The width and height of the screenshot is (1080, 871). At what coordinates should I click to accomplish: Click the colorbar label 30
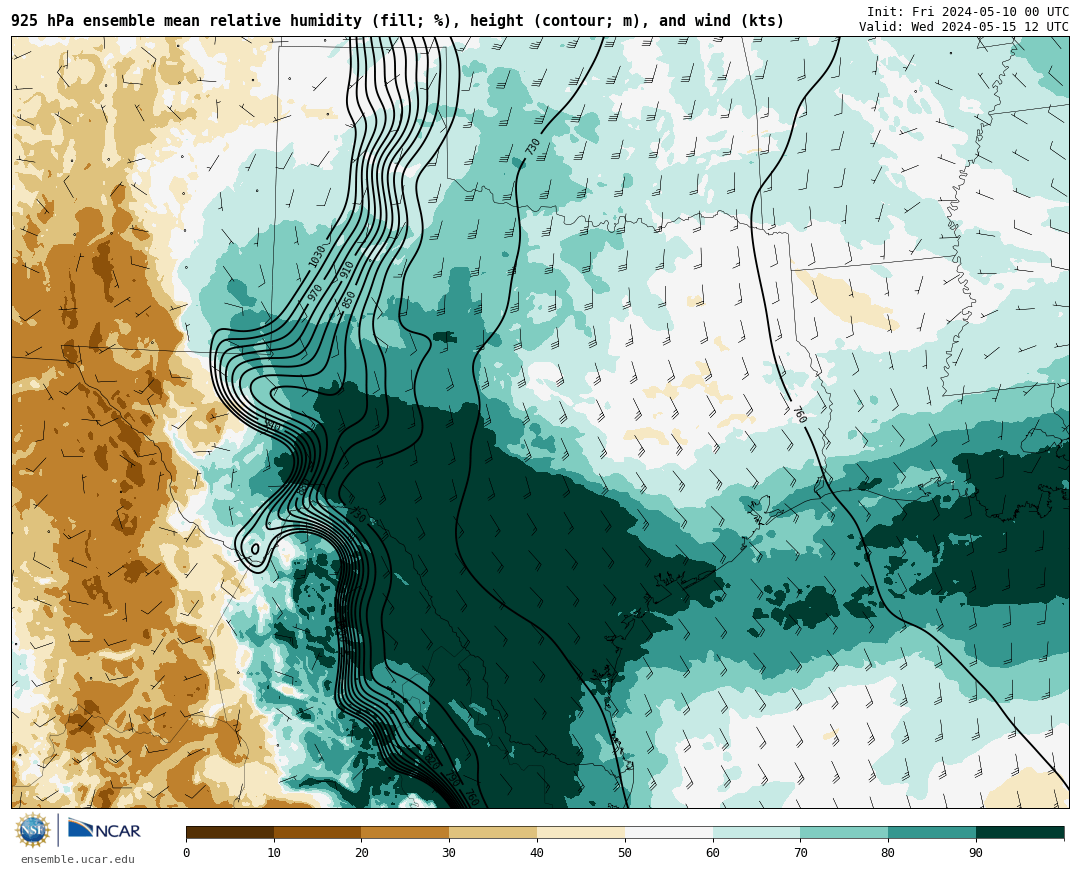[449, 853]
